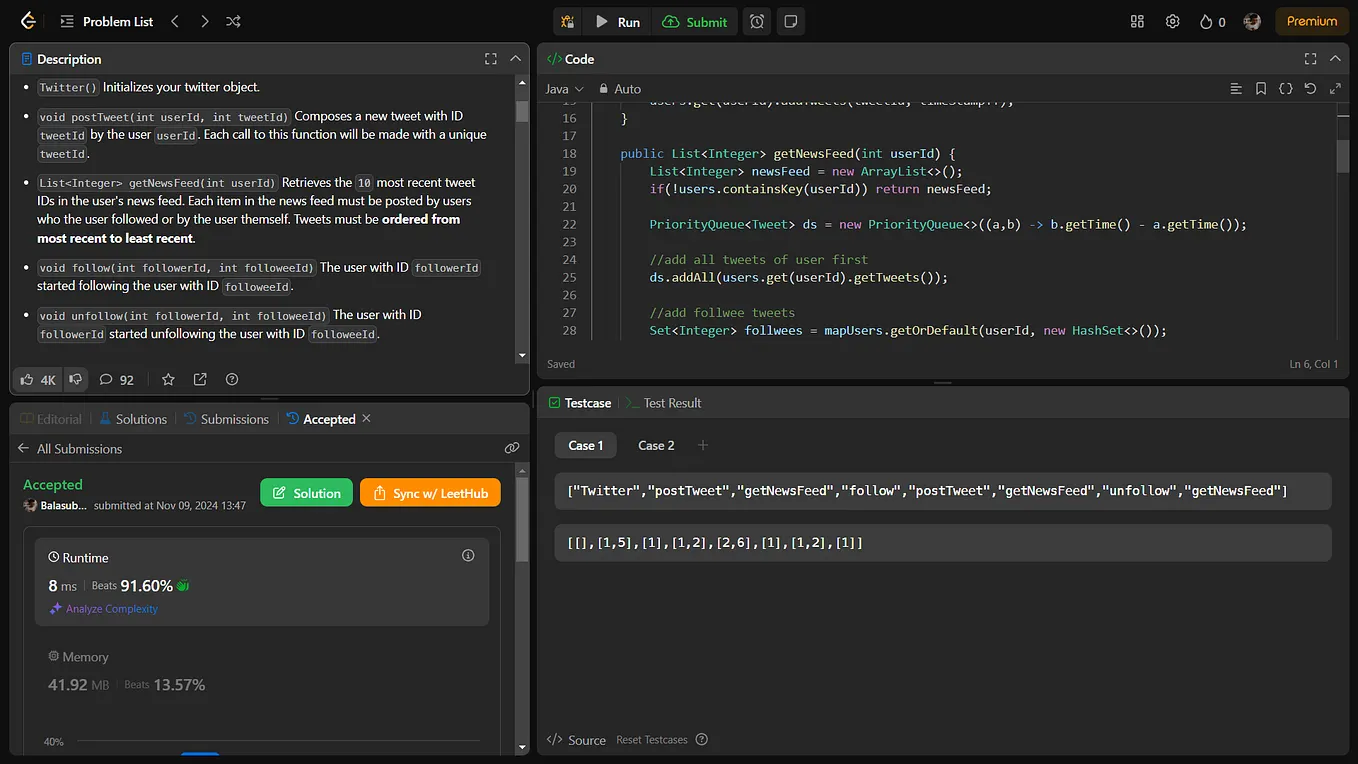Collapse the Code panel chevron
Image resolution: width=1358 pixels, height=764 pixels.
tap(1336, 59)
